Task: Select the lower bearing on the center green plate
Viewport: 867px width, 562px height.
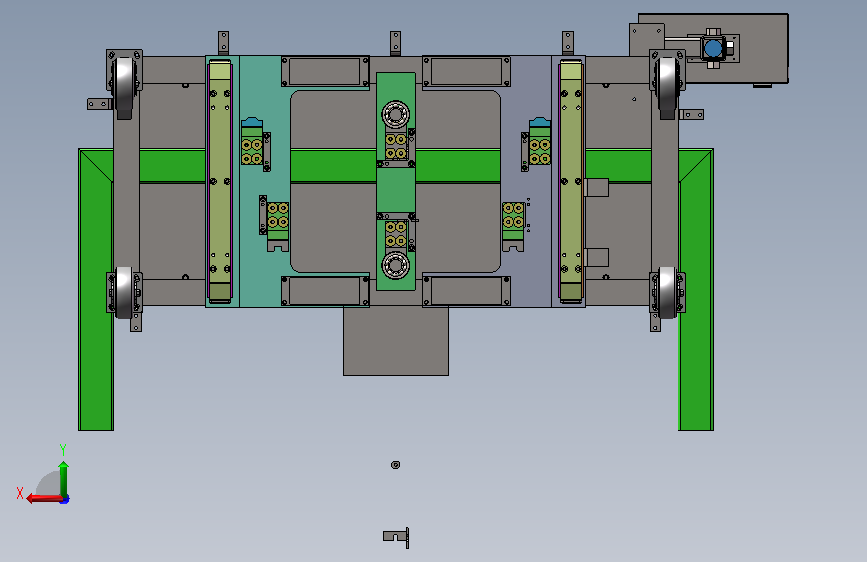Action: point(395,266)
